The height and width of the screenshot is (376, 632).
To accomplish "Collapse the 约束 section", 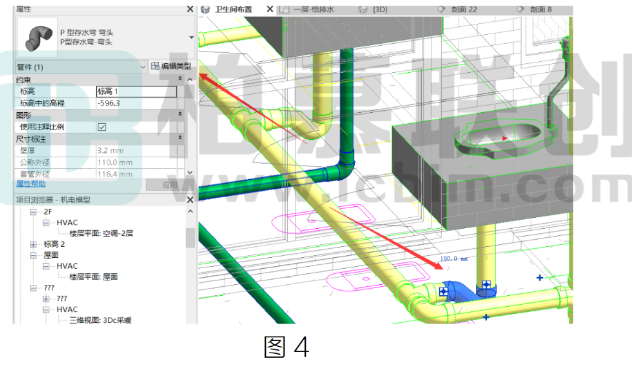I will point(180,79).
